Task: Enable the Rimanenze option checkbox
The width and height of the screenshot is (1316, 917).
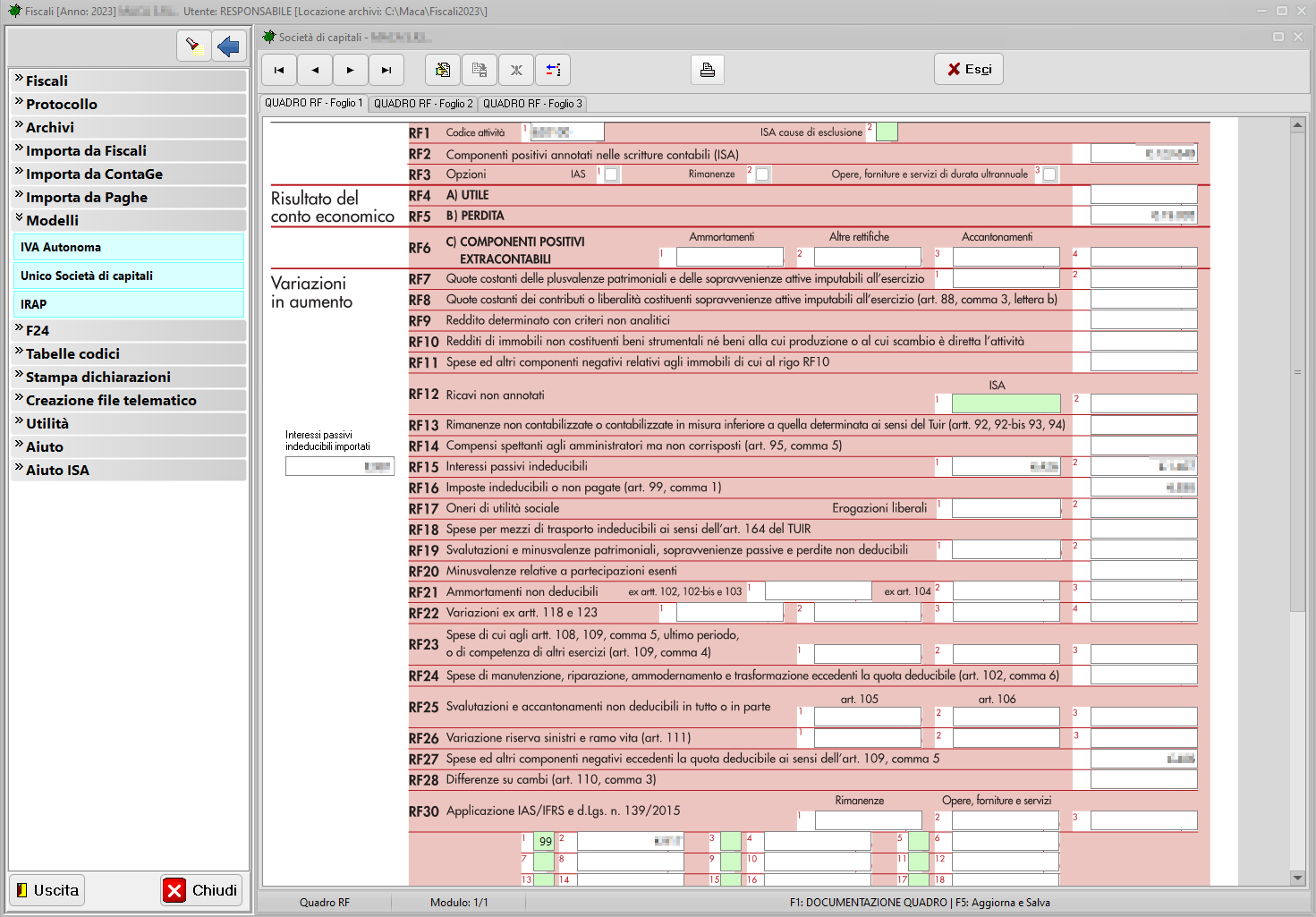Action: click(762, 174)
